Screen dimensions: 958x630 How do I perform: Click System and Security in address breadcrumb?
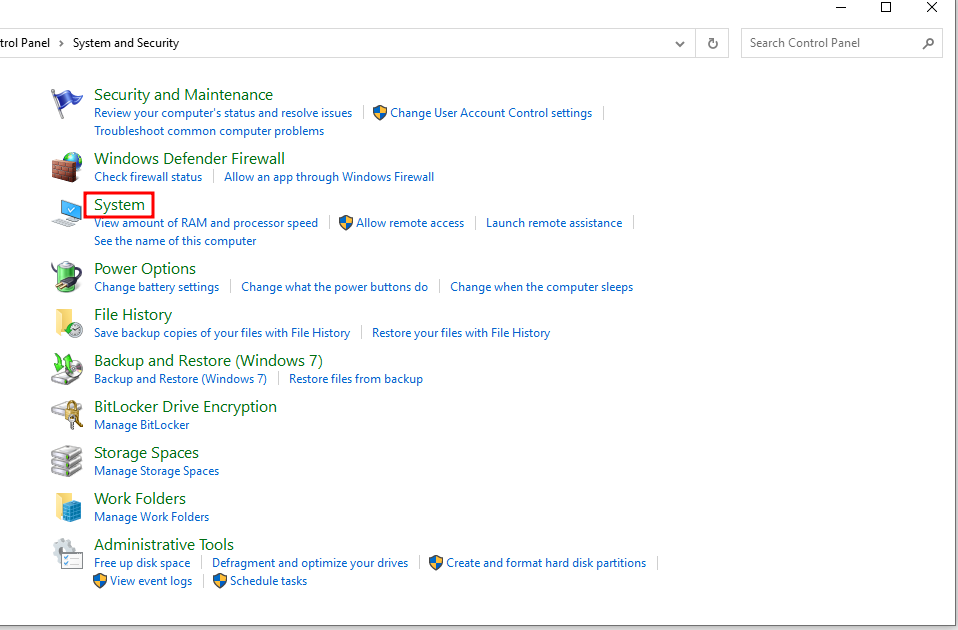126,43
